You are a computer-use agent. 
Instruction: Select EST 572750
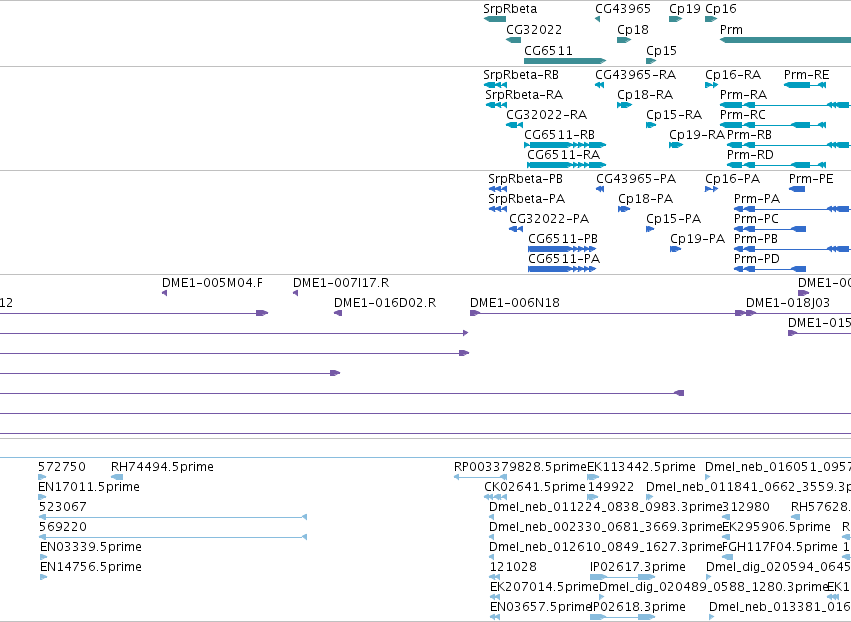(x=42, y=477)
